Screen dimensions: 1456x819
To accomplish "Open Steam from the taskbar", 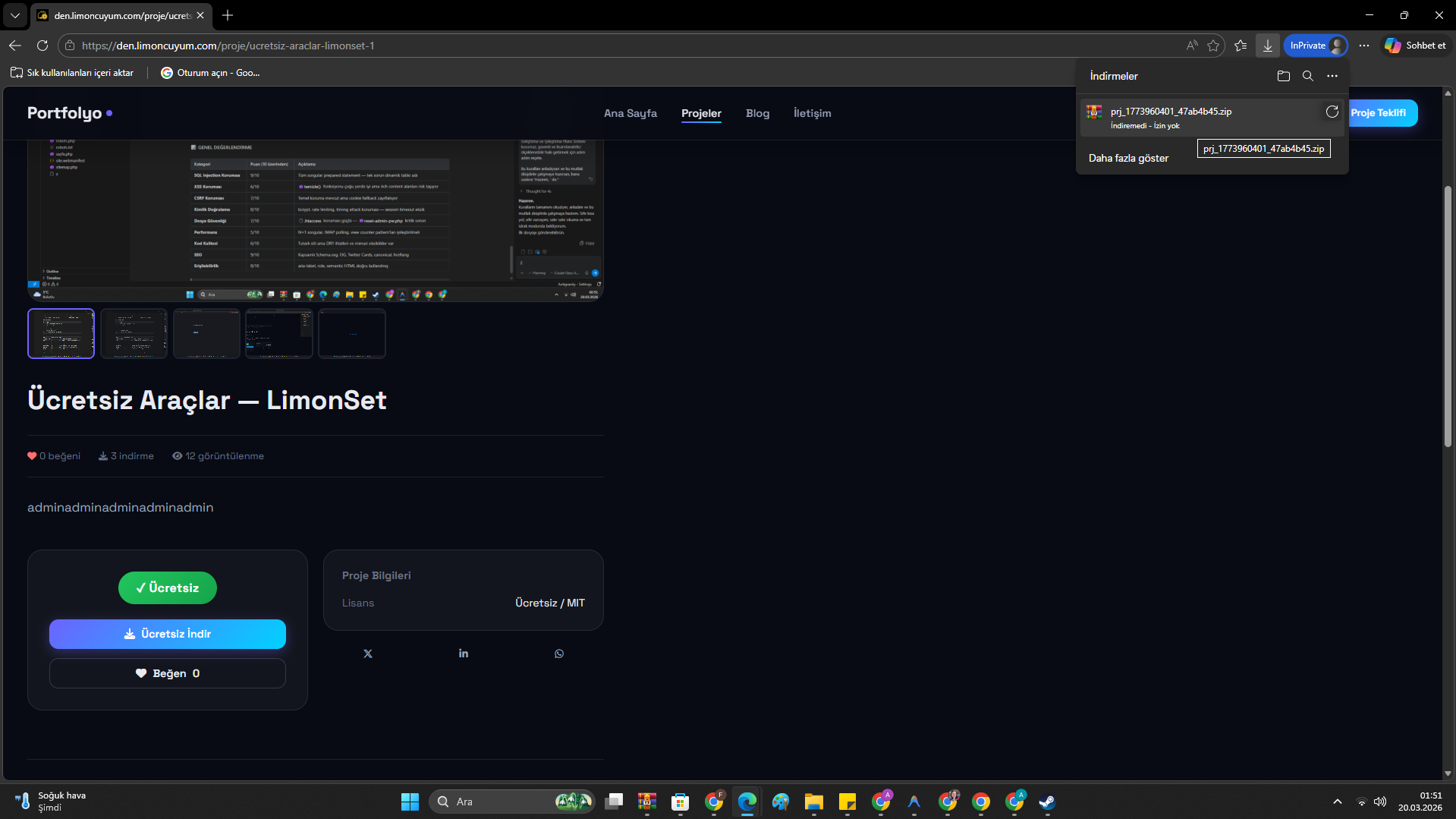I will (x=1047, y=802).
